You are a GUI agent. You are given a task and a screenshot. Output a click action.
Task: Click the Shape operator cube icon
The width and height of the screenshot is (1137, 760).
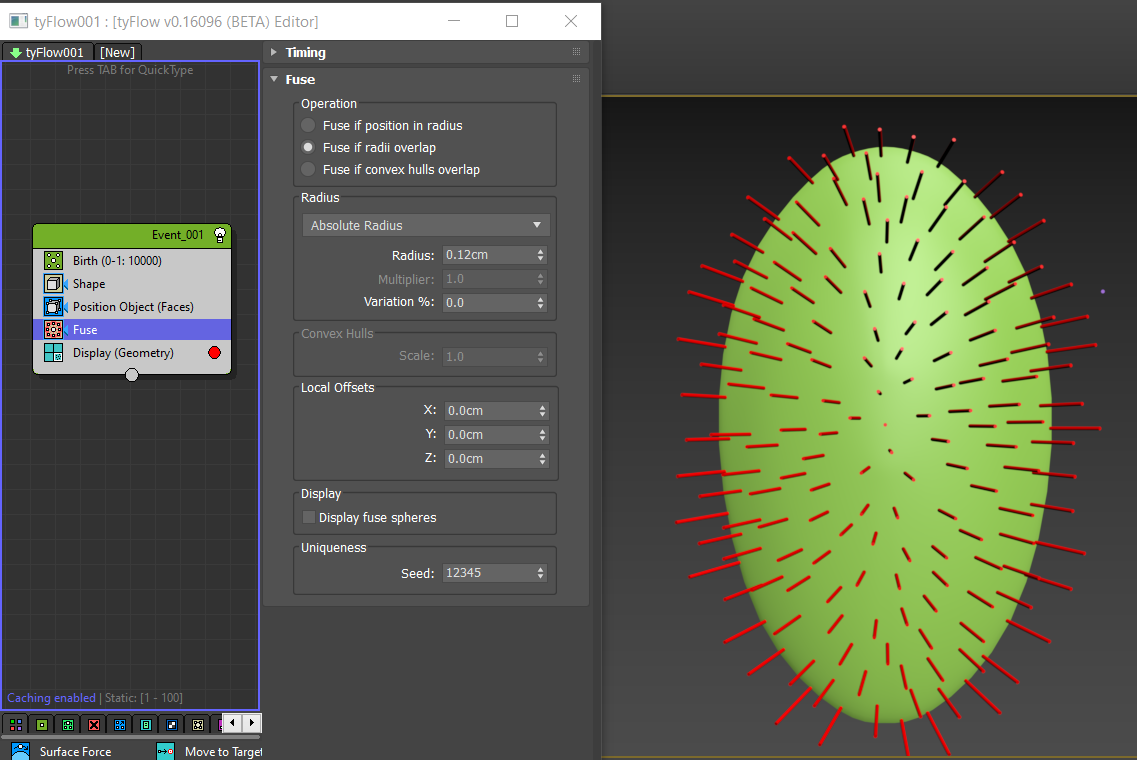tap(54, 284)
